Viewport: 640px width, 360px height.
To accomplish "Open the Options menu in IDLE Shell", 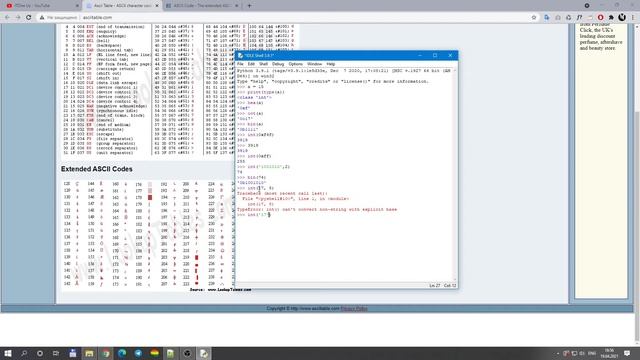I will click(296, 64).
